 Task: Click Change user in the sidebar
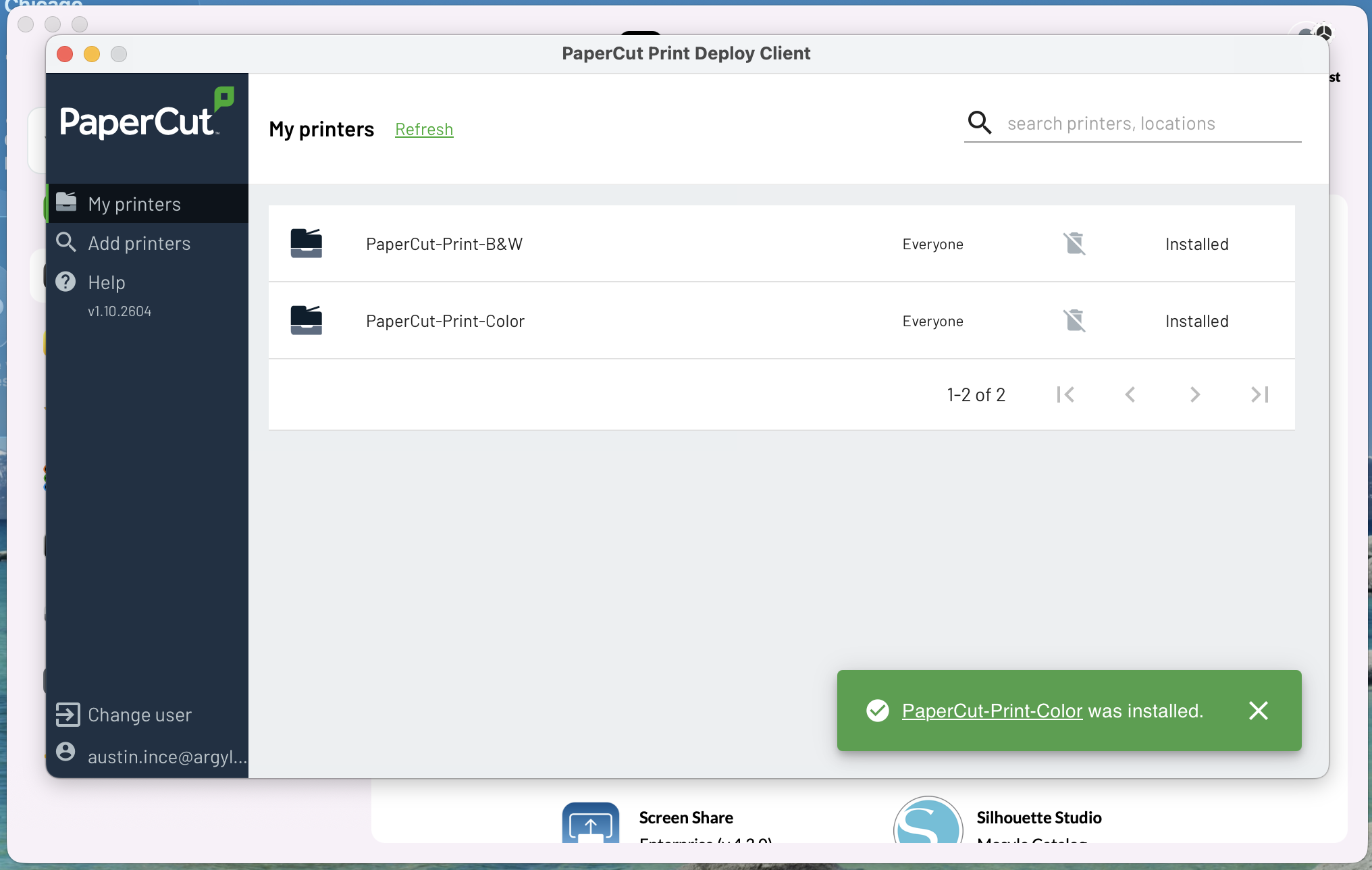coord(139,715)
